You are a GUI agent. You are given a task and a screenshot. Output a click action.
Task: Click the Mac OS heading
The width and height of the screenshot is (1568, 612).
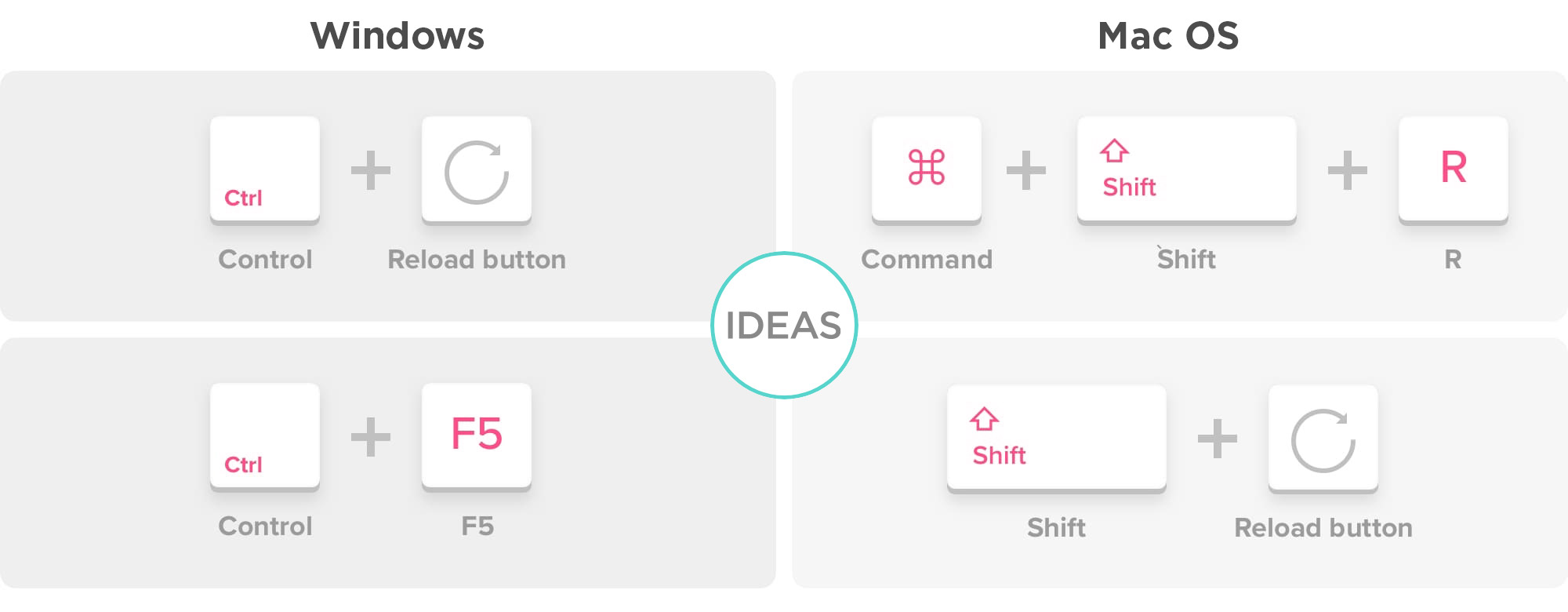(x=1168, y=36)
